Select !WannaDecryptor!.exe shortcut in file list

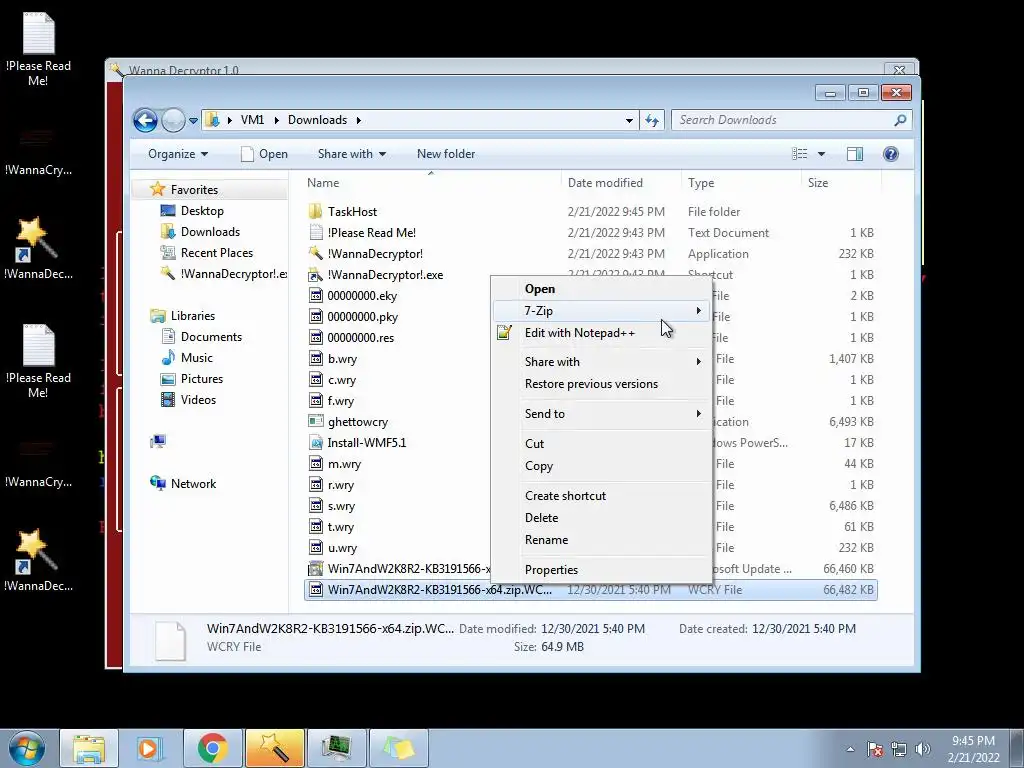coord(385,275)
